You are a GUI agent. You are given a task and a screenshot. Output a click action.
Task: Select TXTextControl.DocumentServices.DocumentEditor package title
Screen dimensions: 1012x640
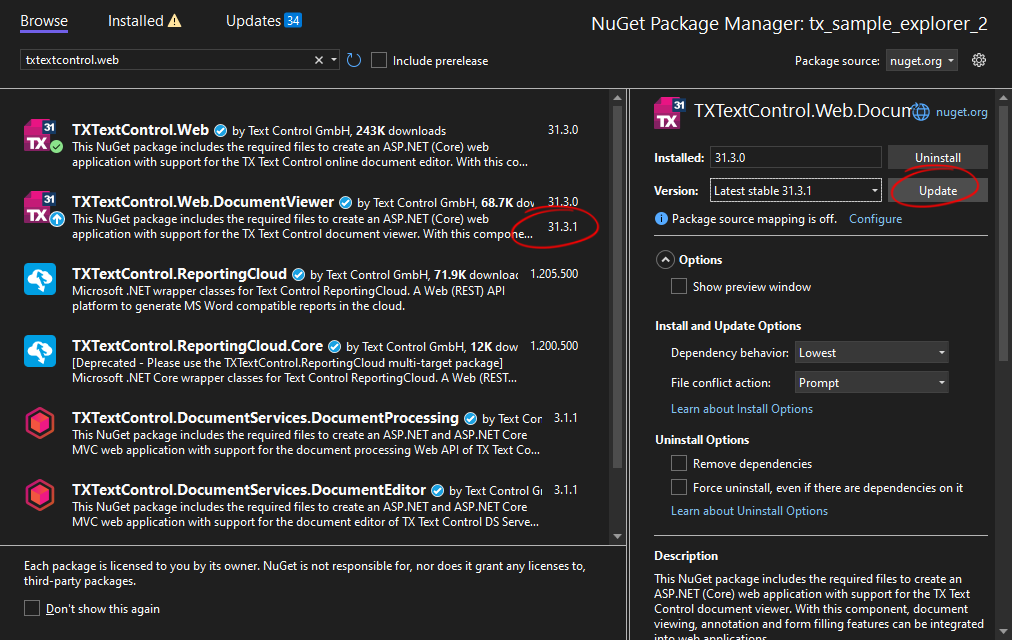(x=248, y=490)
